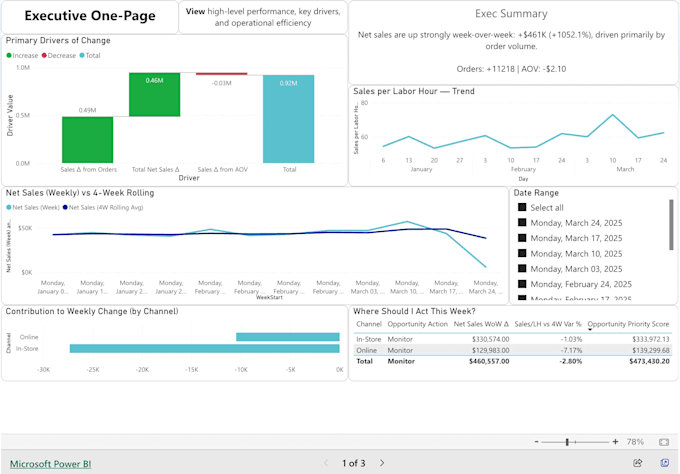The height and width of the screenshot is (474, 680).
Task: Select the Online channel bar
Action: coord(288,337)
